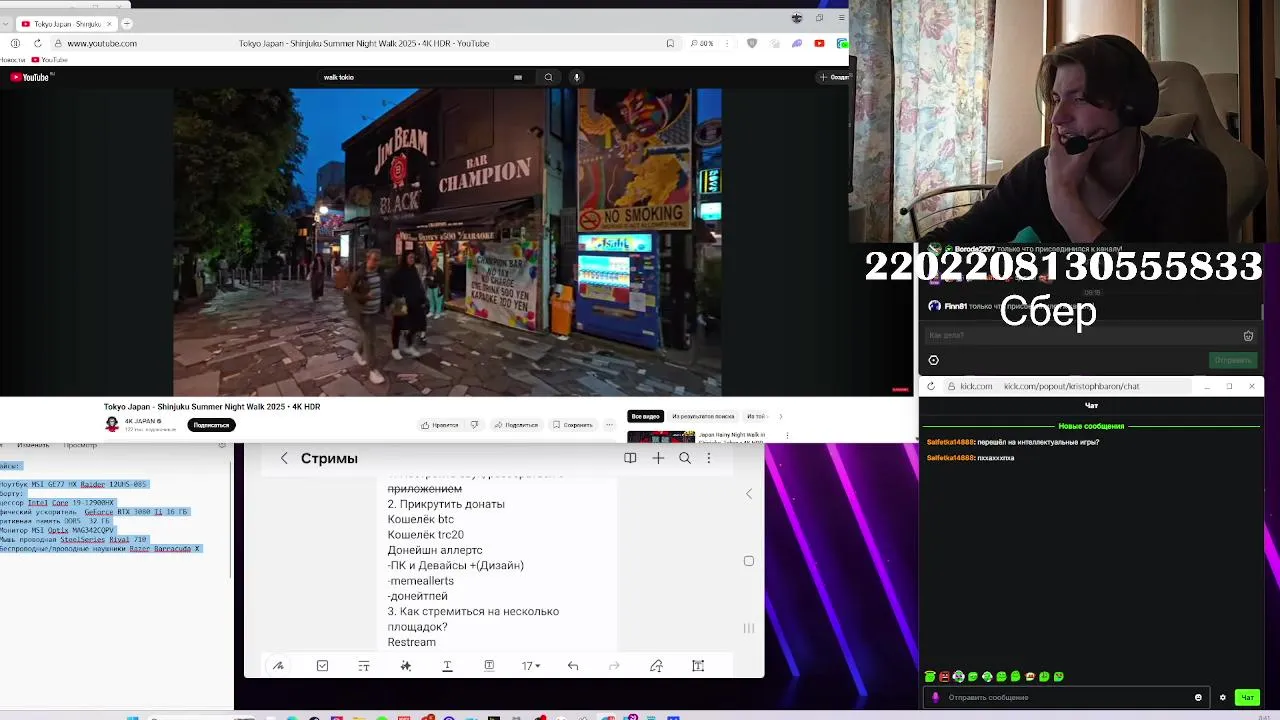The height and width of the screenshot is (720, 1280).
Task: Open the YouTube bookmark in bookmarks bar
Action: tap(49, 60)
